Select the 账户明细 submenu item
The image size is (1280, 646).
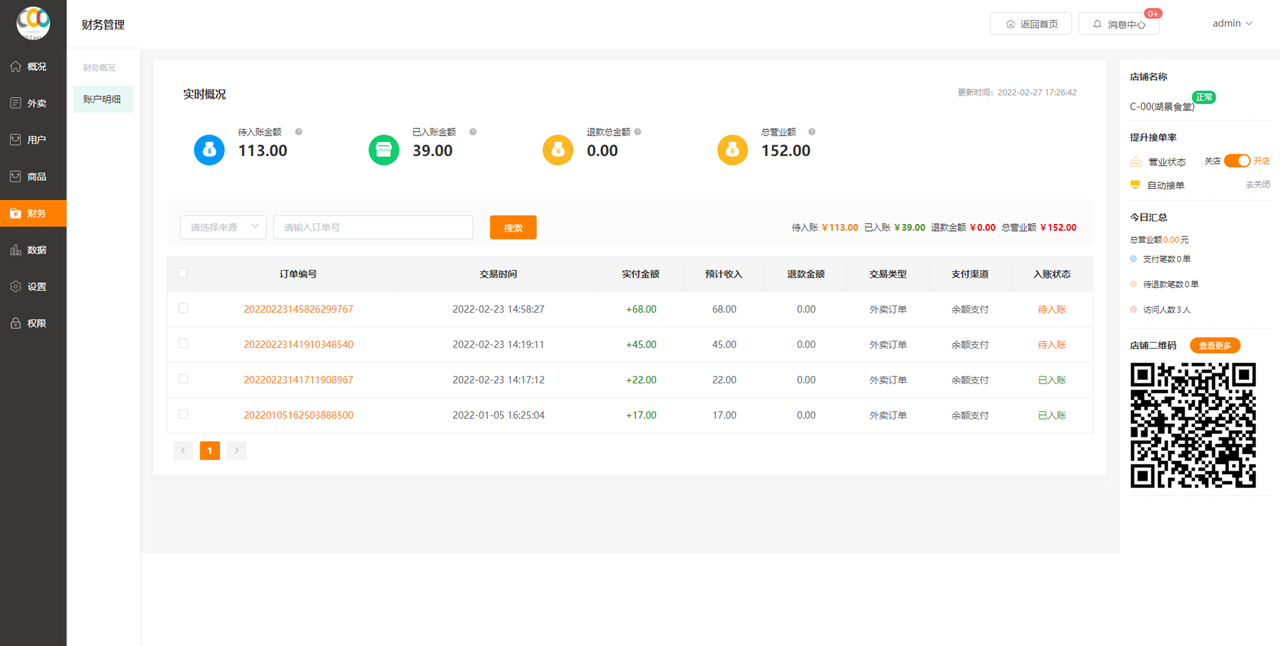click(x=102, y=99)
